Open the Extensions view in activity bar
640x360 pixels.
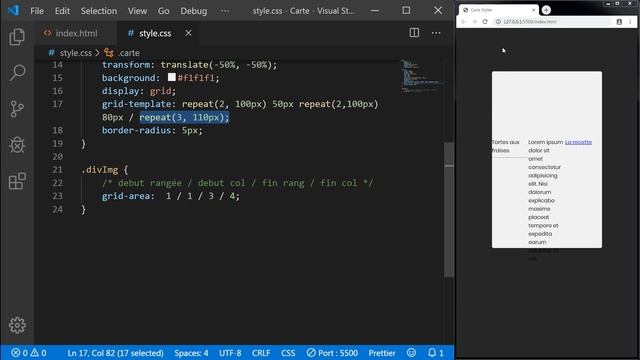17,181
